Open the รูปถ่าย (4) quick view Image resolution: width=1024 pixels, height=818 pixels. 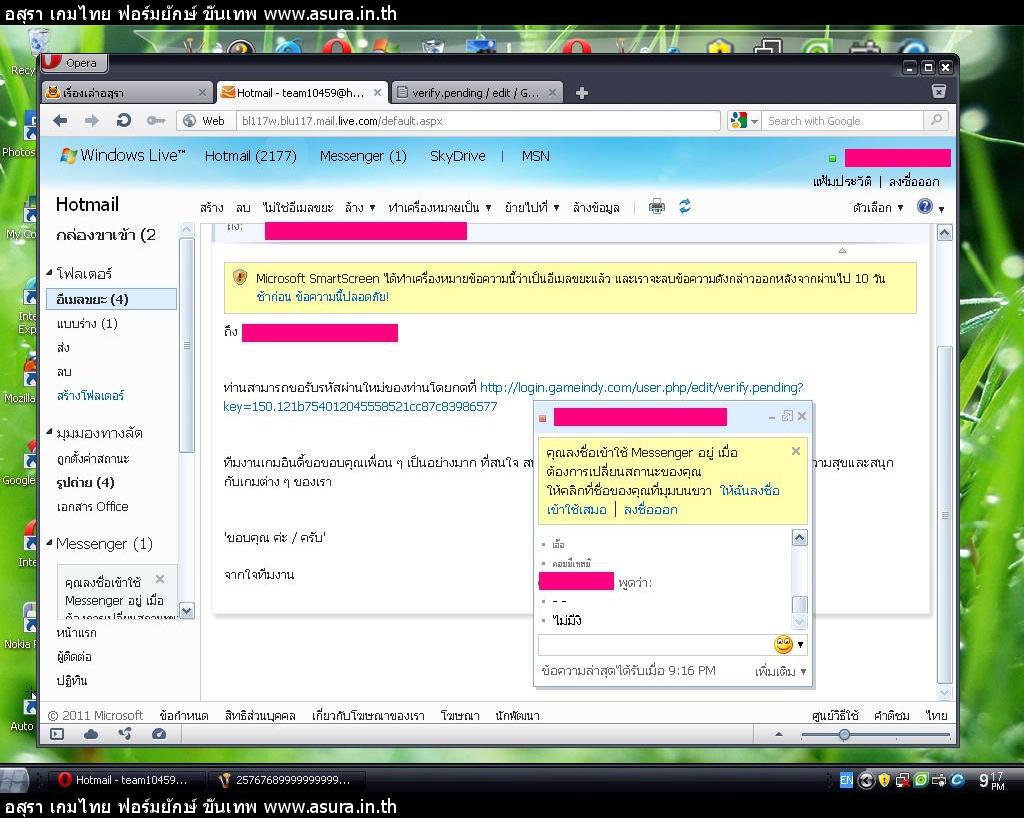[85, 482]
